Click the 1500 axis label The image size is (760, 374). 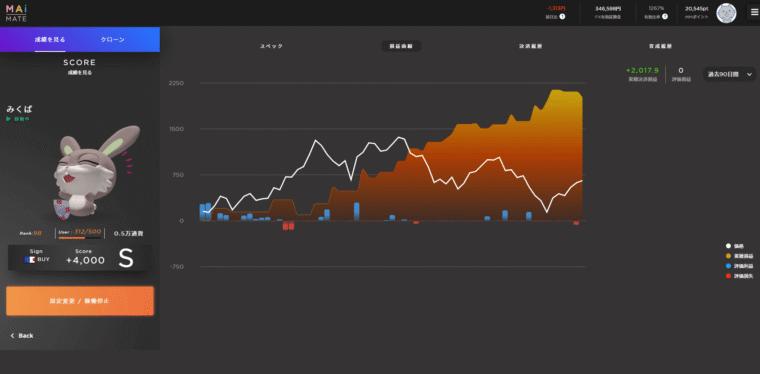point(176,129)
